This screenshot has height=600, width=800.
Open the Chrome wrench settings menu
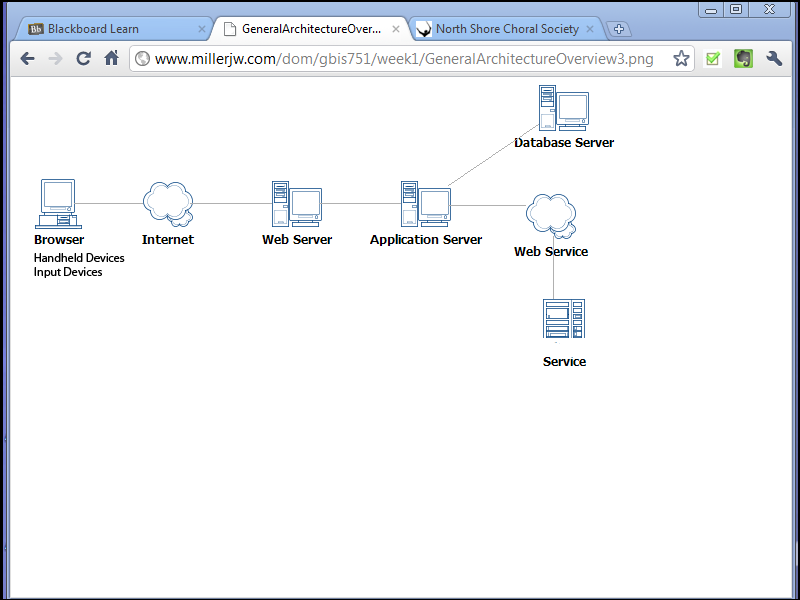click(x=774, y=59)
